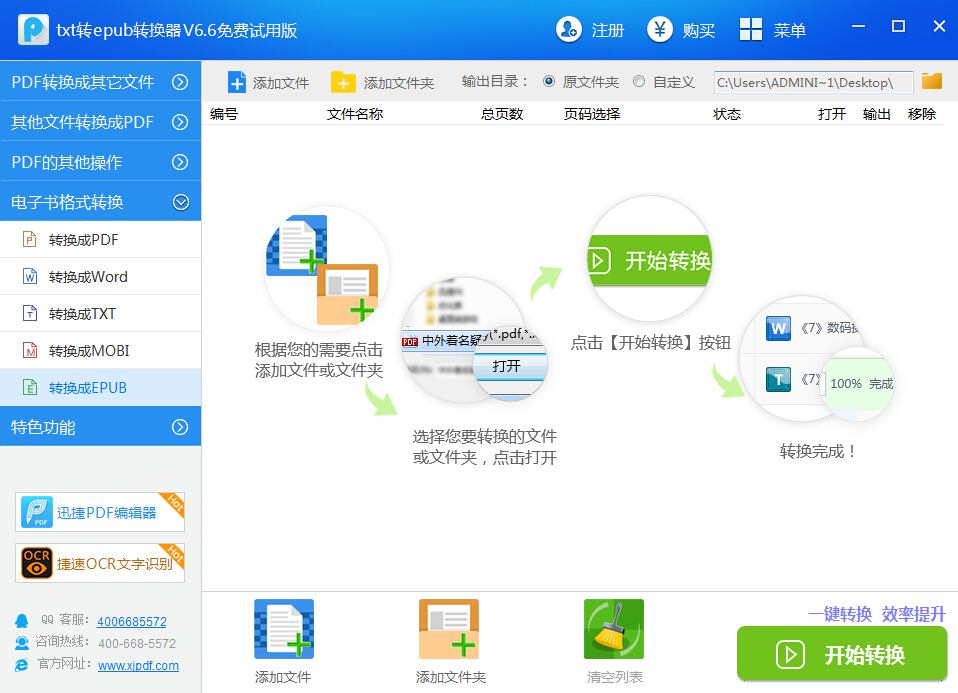Click the 一键转换 效率提升 slogan text
Viewport: 958px width, 693px height.
coord(877,614)
